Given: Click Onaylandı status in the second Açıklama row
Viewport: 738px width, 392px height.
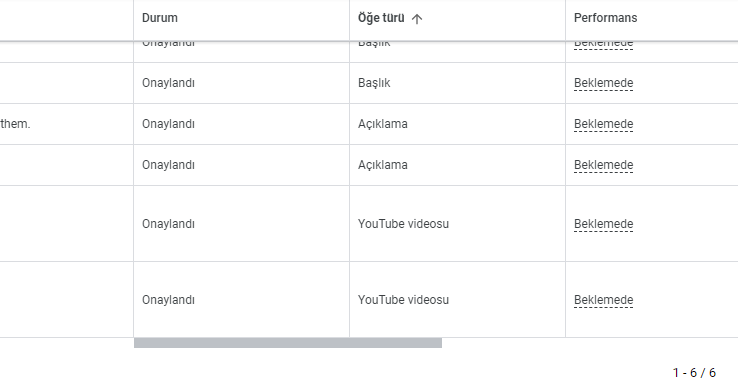Looking at the screenshot, I should click(x=168, y=165).
